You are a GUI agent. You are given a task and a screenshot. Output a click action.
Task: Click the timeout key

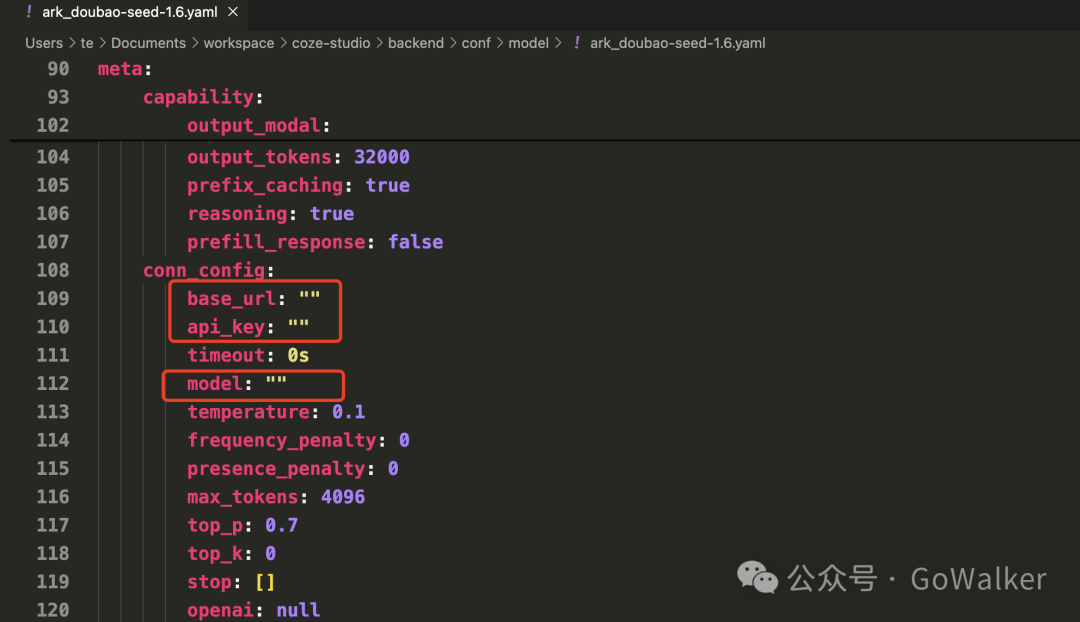coord(226,355)
